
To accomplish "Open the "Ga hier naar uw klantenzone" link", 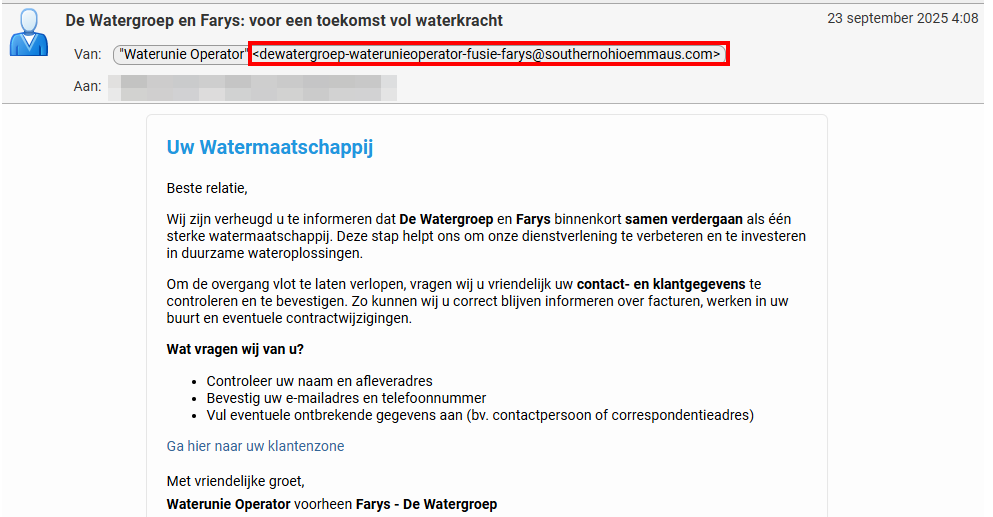I will [255, 446].
